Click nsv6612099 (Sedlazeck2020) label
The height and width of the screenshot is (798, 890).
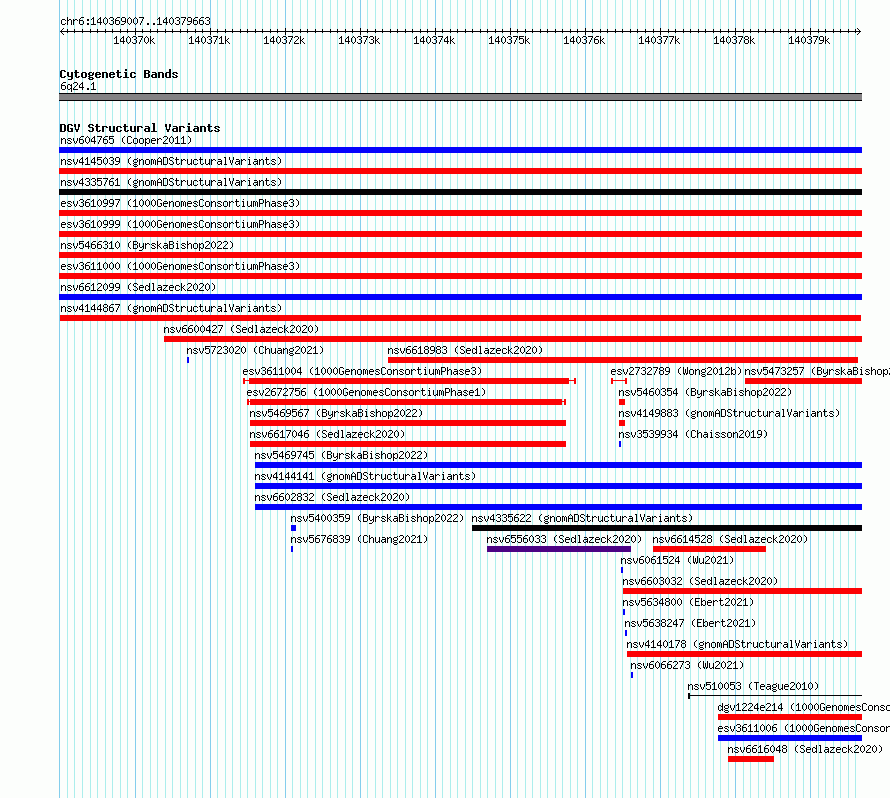(138, 287)
